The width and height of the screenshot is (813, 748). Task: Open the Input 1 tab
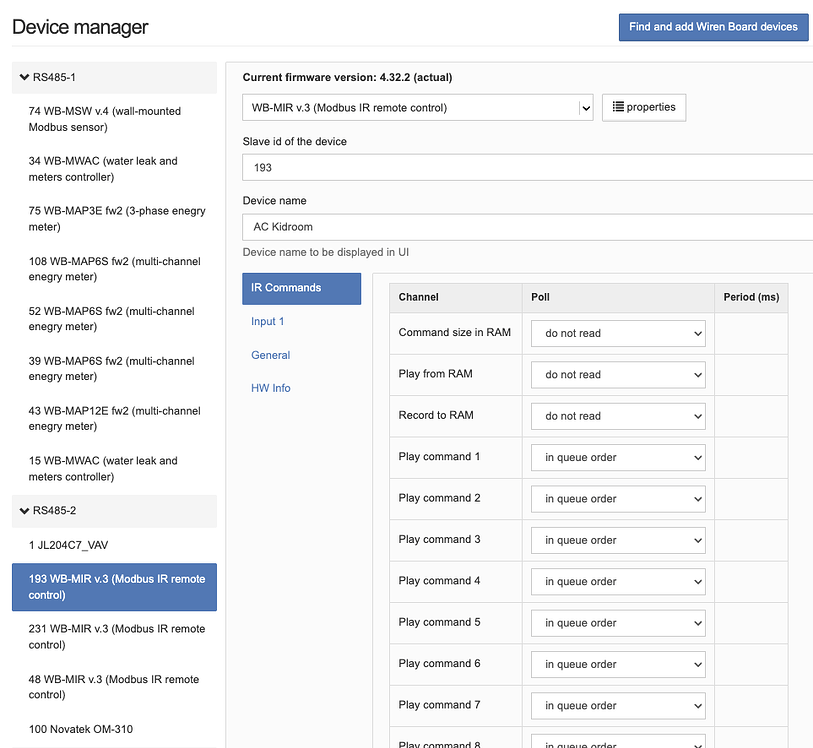click(268, 322)
